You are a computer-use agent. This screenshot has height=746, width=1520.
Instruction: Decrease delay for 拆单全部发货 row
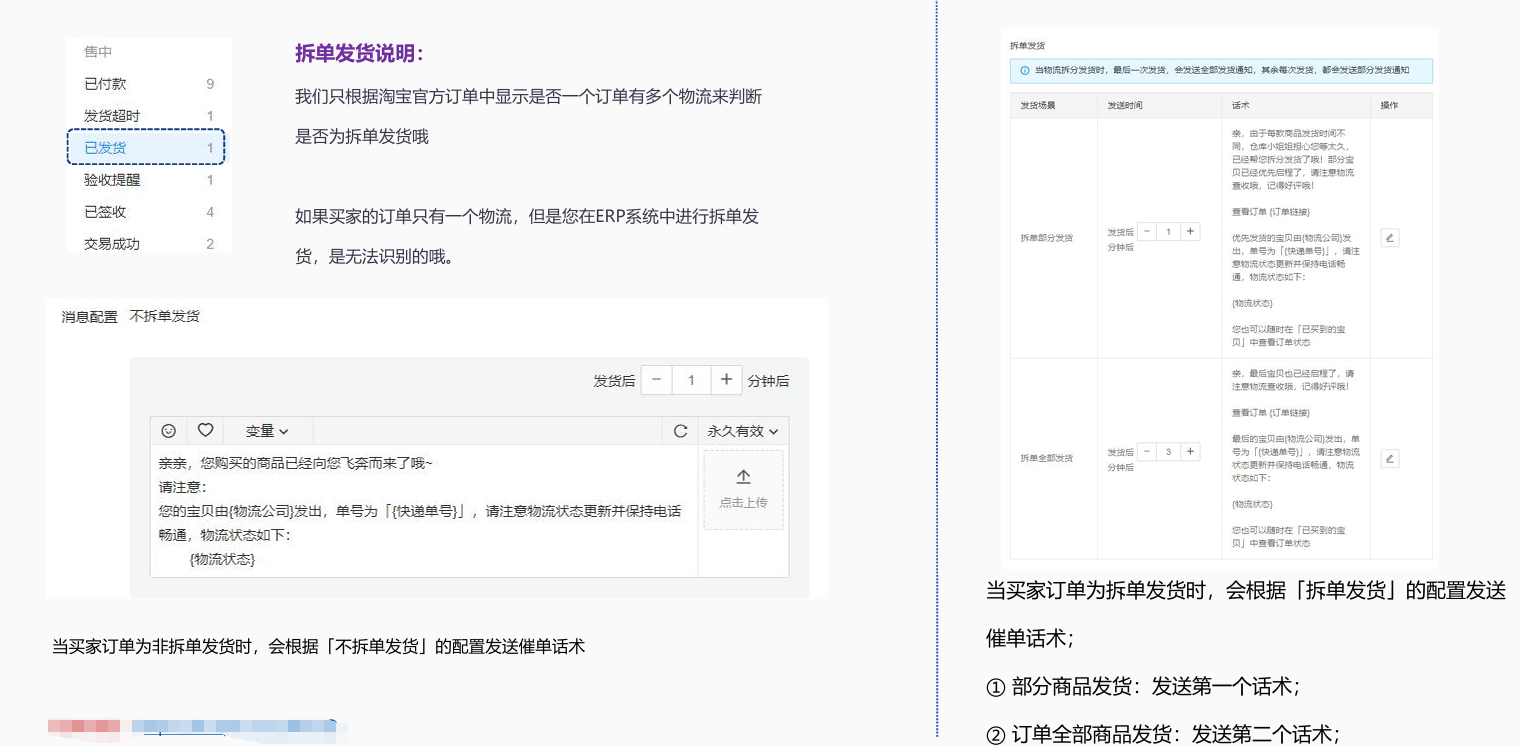1146,451
